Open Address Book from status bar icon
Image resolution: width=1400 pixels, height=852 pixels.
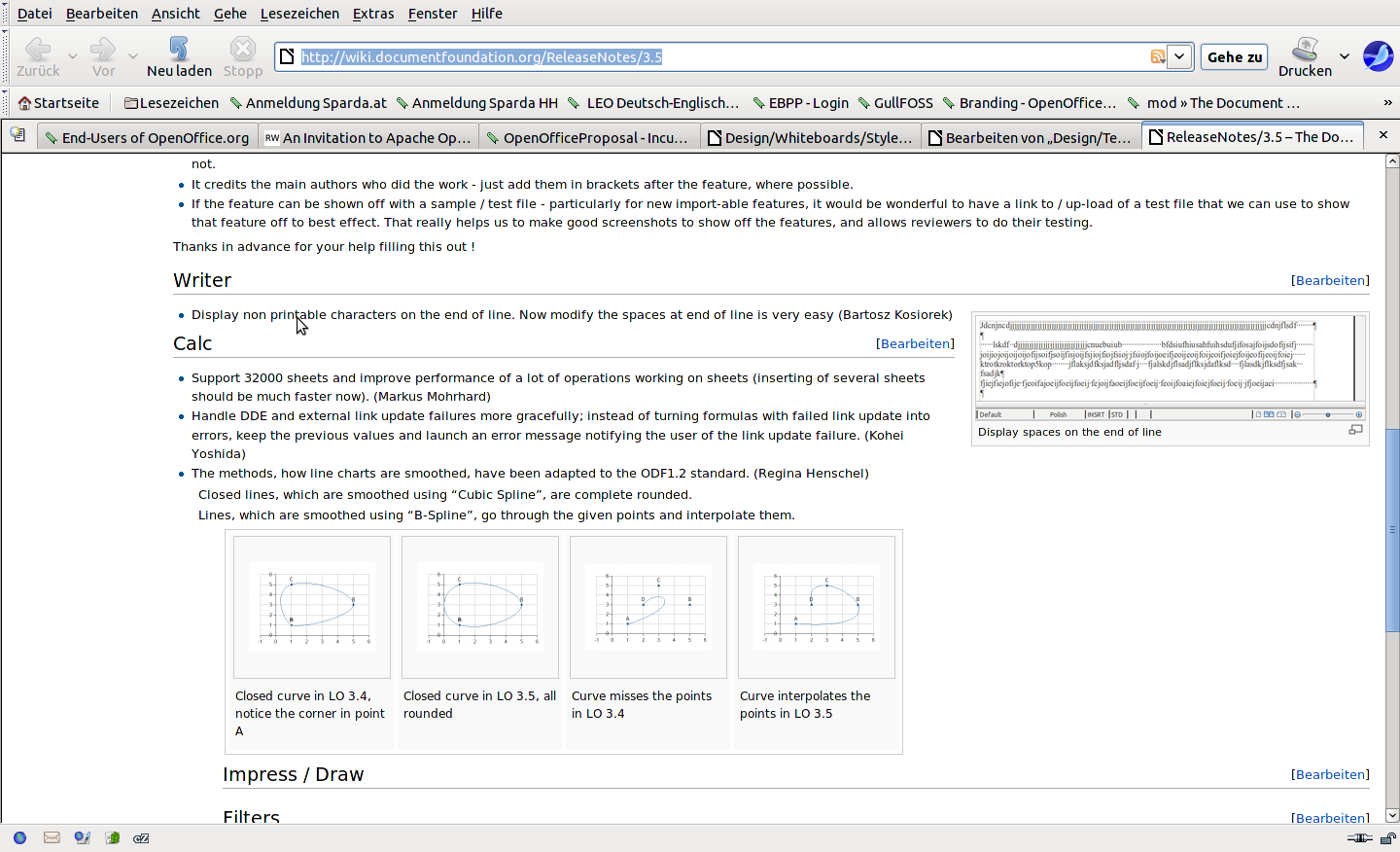(113, 837)
